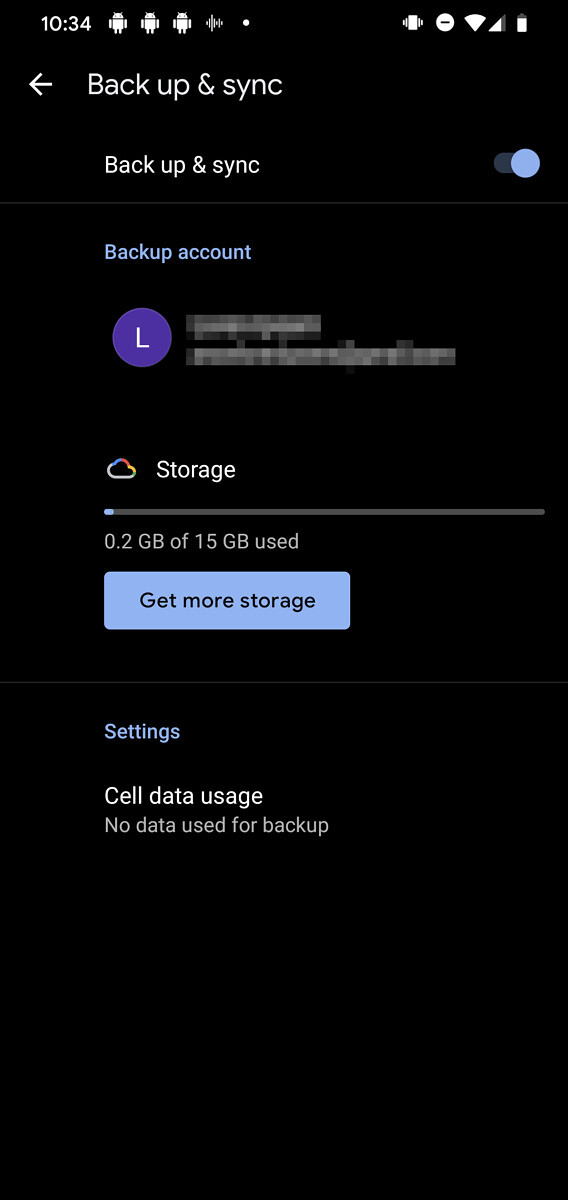568x1200 pixels.
Task: Click the Get more storage button
Action: pos(227,600)
